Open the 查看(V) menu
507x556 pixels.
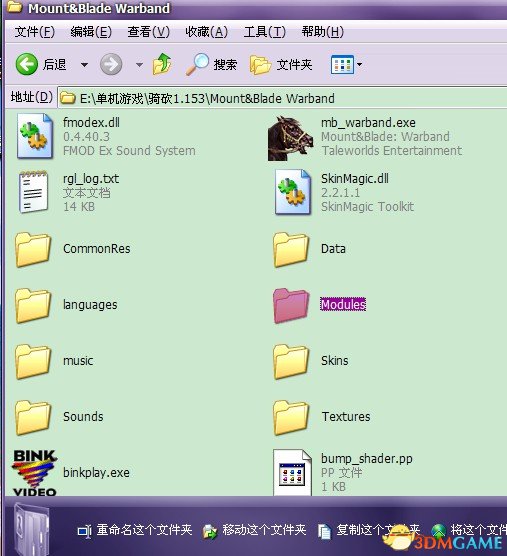click(149, 32)
